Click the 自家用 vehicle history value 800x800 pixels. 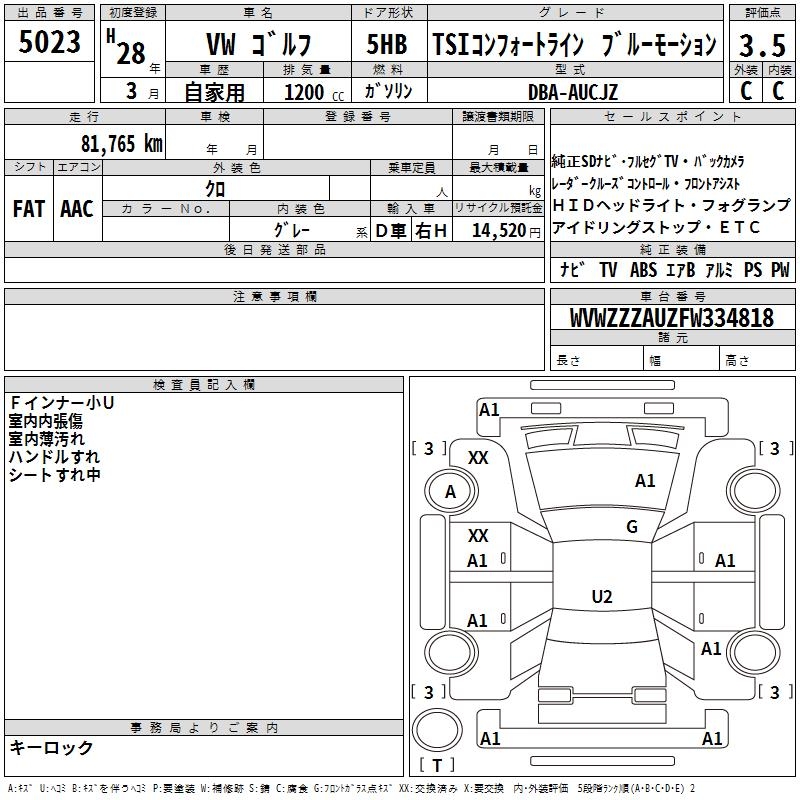214,92
